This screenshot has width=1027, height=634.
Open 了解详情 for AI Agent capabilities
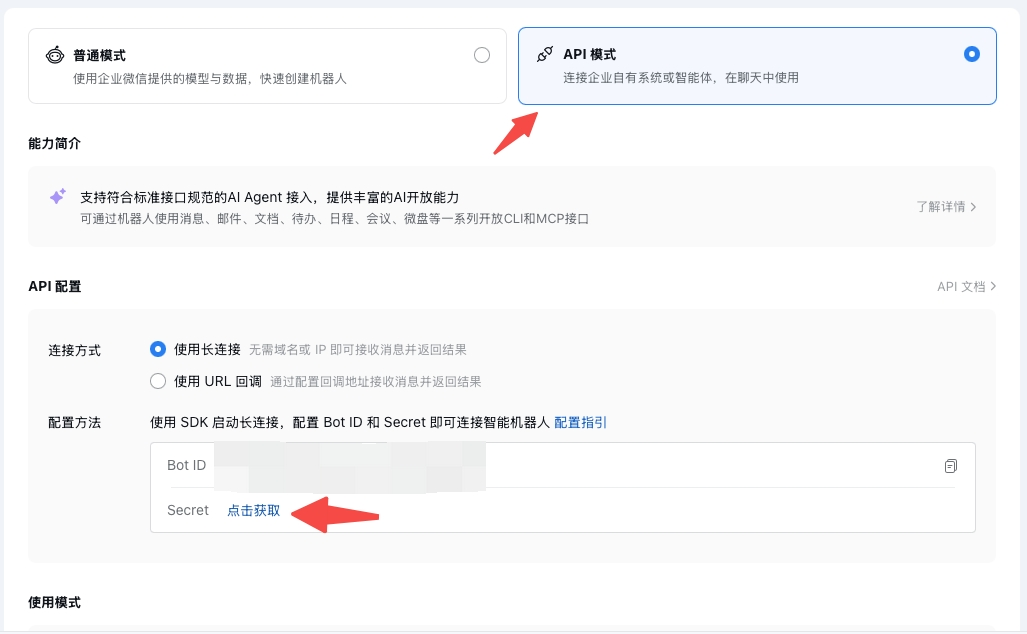click(x=941, y=207)
